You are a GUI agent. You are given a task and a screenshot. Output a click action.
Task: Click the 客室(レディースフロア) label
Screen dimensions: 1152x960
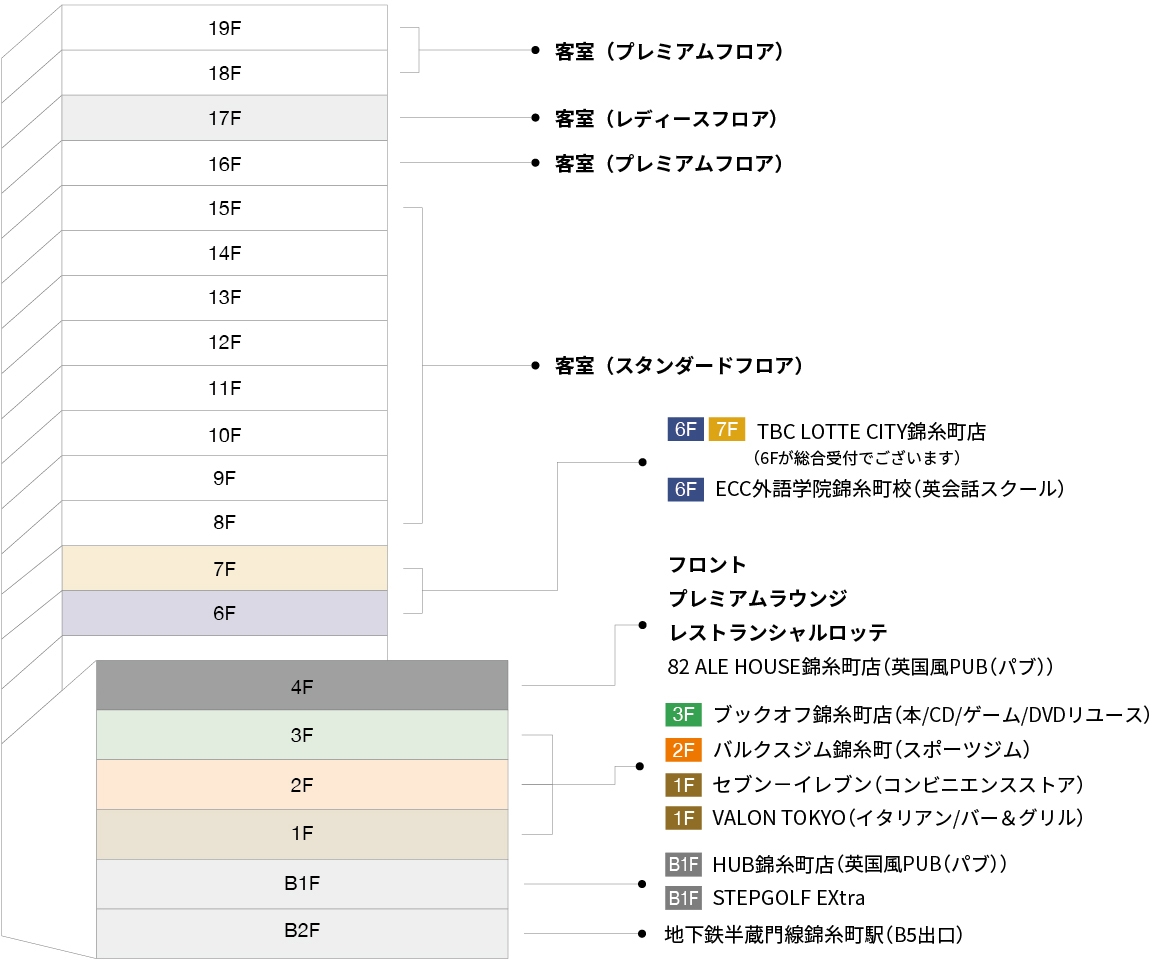coord(666,118)
